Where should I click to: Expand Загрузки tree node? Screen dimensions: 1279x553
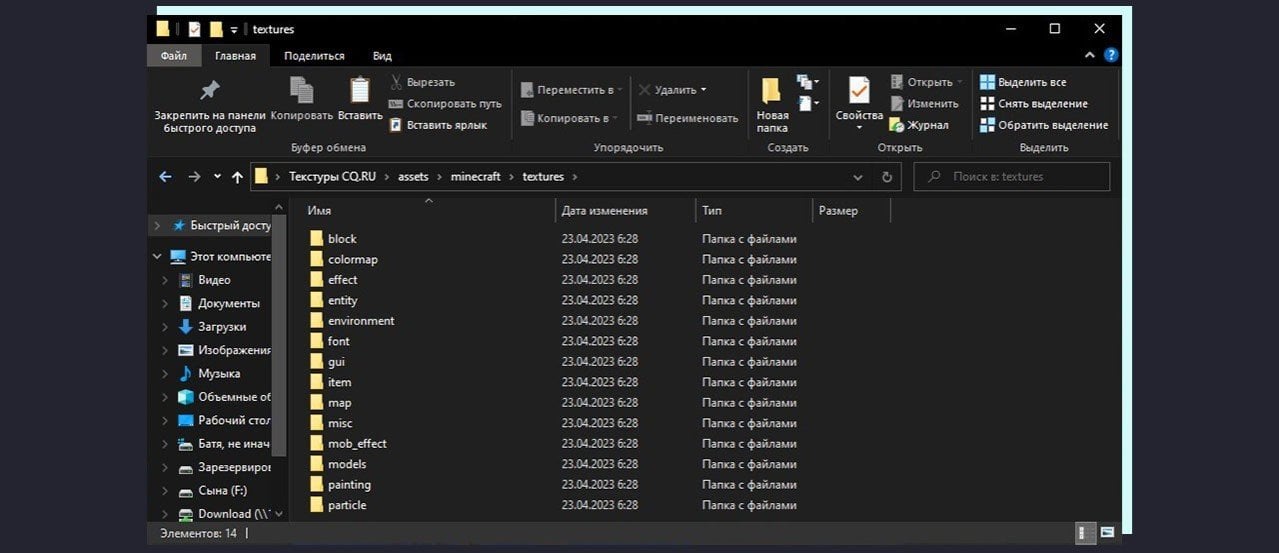coord(165,327)
